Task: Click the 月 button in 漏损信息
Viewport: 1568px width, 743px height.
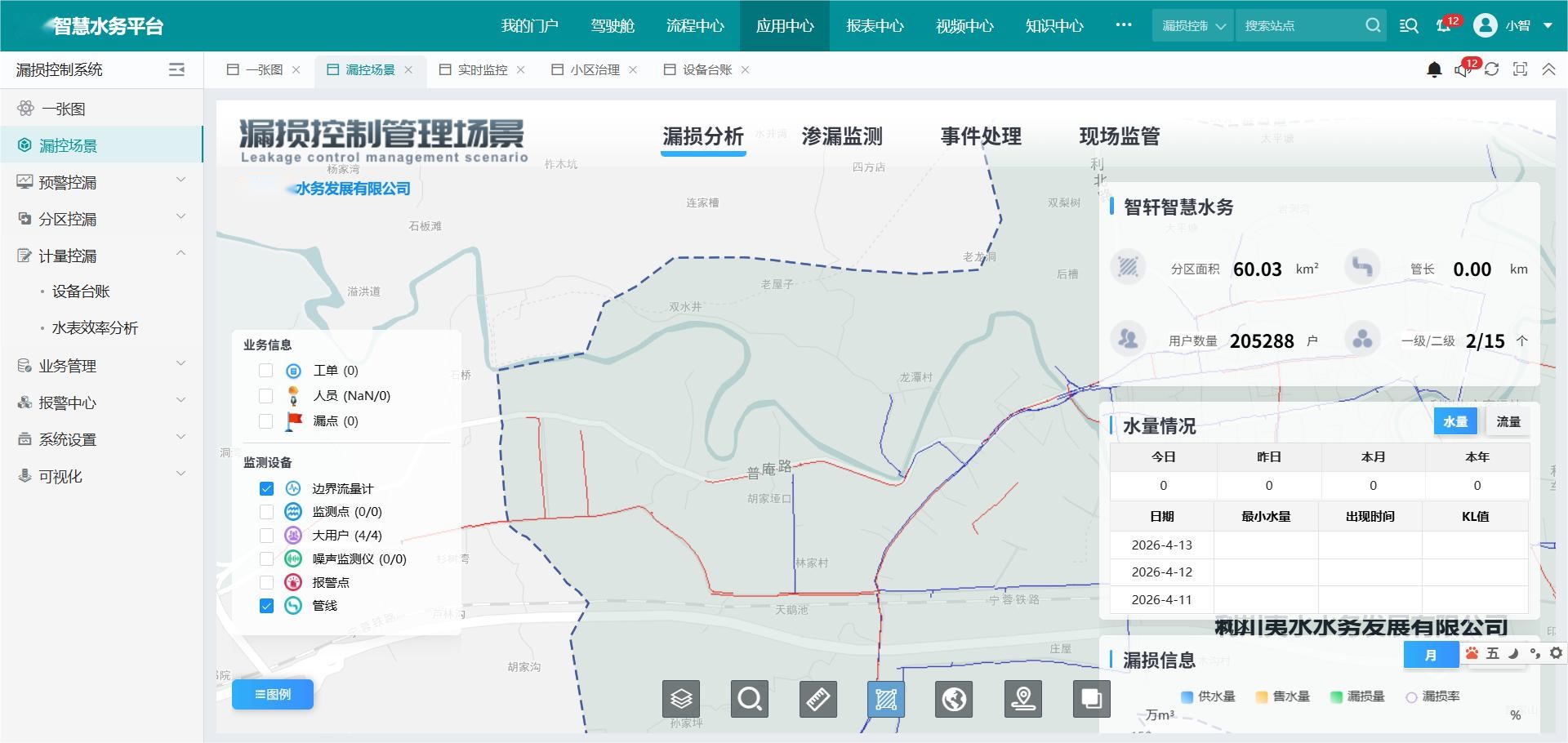Action: coord(1431,655)
